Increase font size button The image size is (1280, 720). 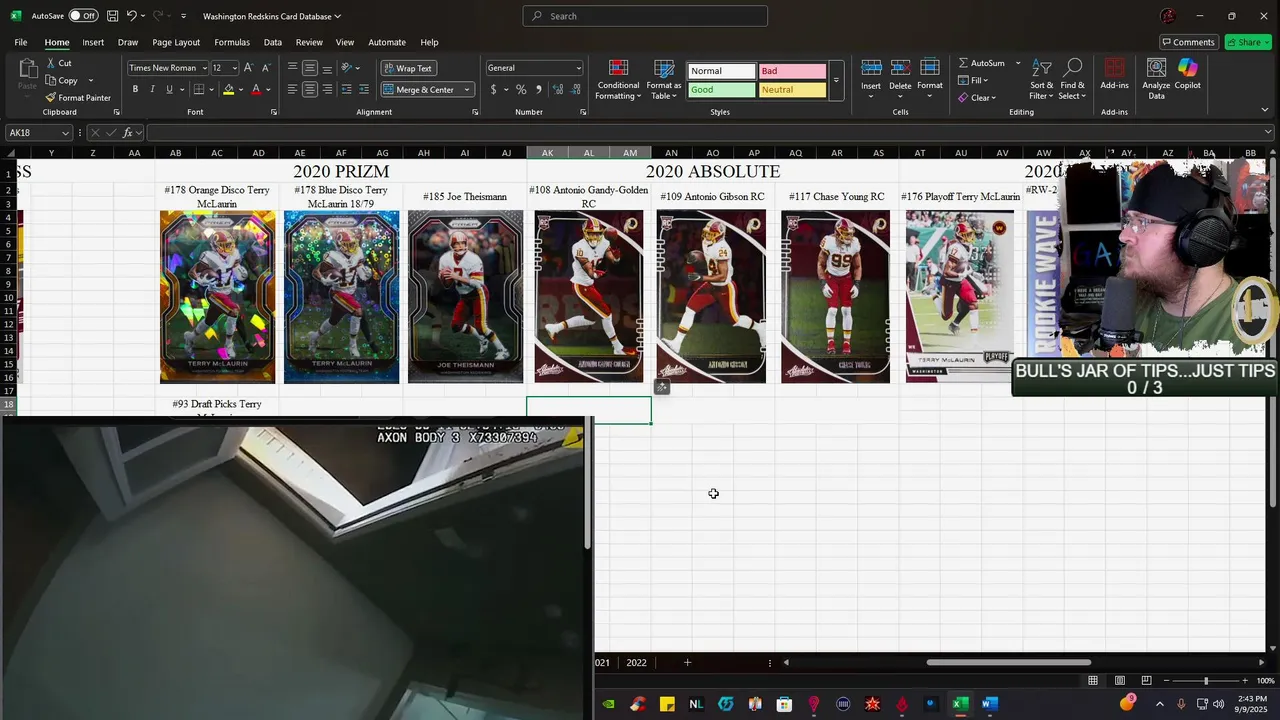pos(250,68)
